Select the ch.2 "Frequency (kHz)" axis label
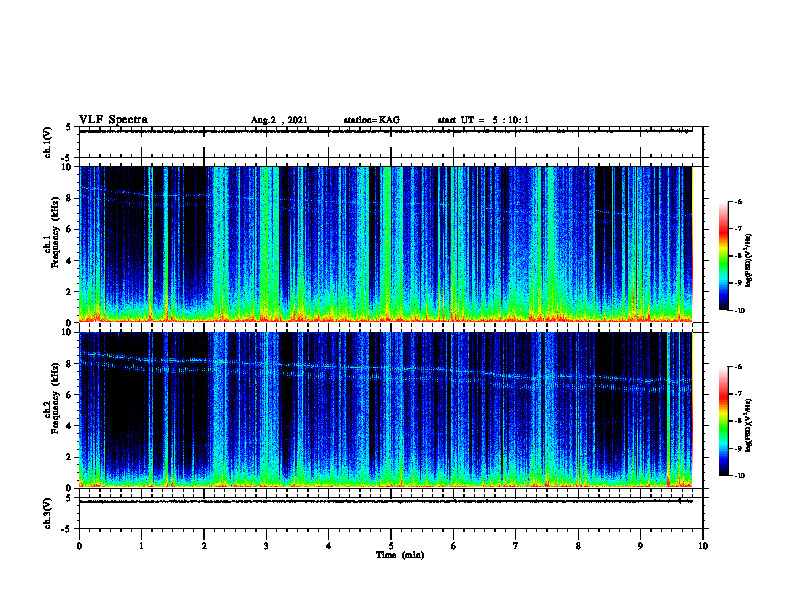This screenshot has height=612, width=792. click(55, 396)
